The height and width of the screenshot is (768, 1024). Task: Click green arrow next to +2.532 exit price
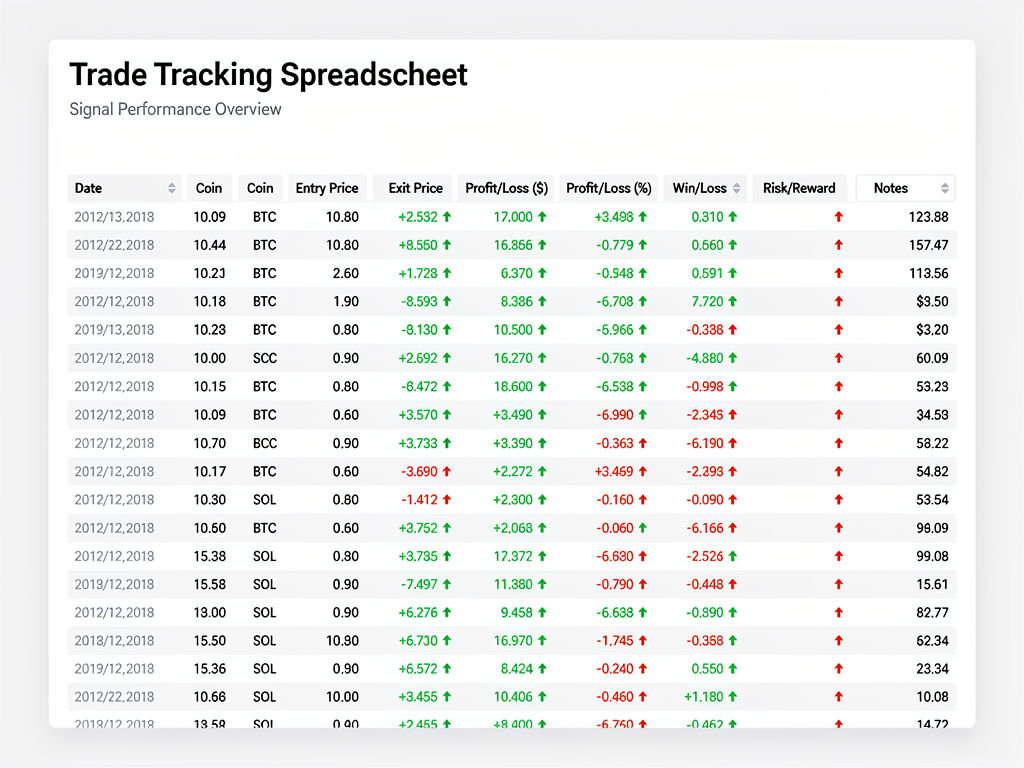click(x=447, y=217)
